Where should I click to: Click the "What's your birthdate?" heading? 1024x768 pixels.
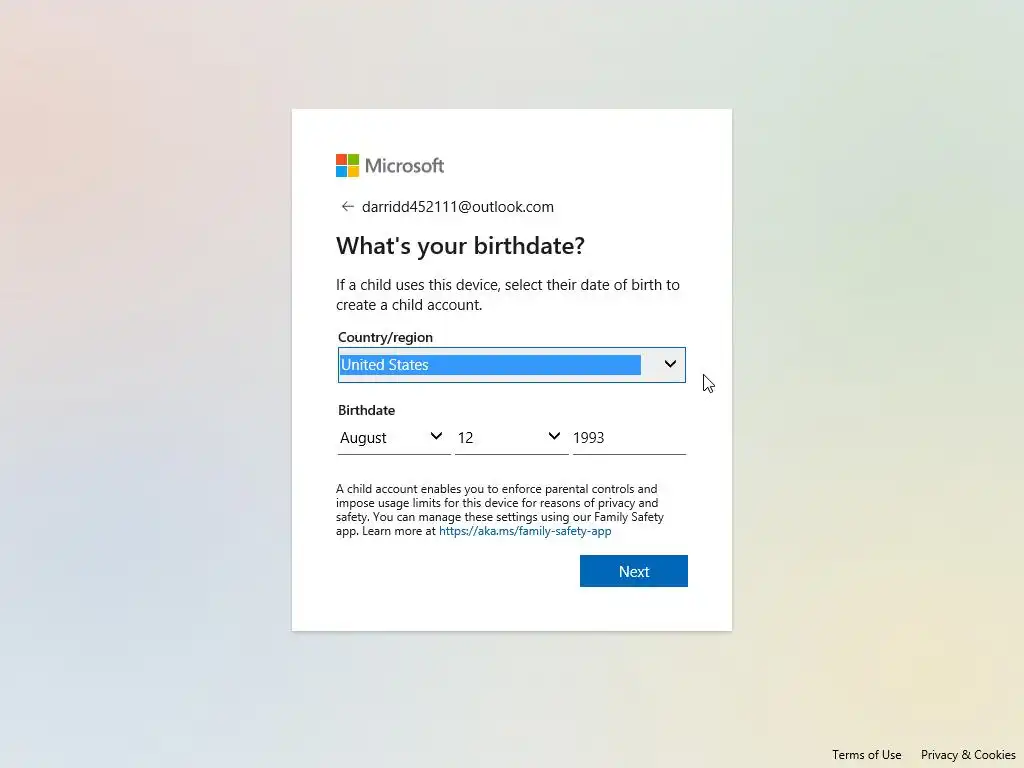[x=460, y=246]
